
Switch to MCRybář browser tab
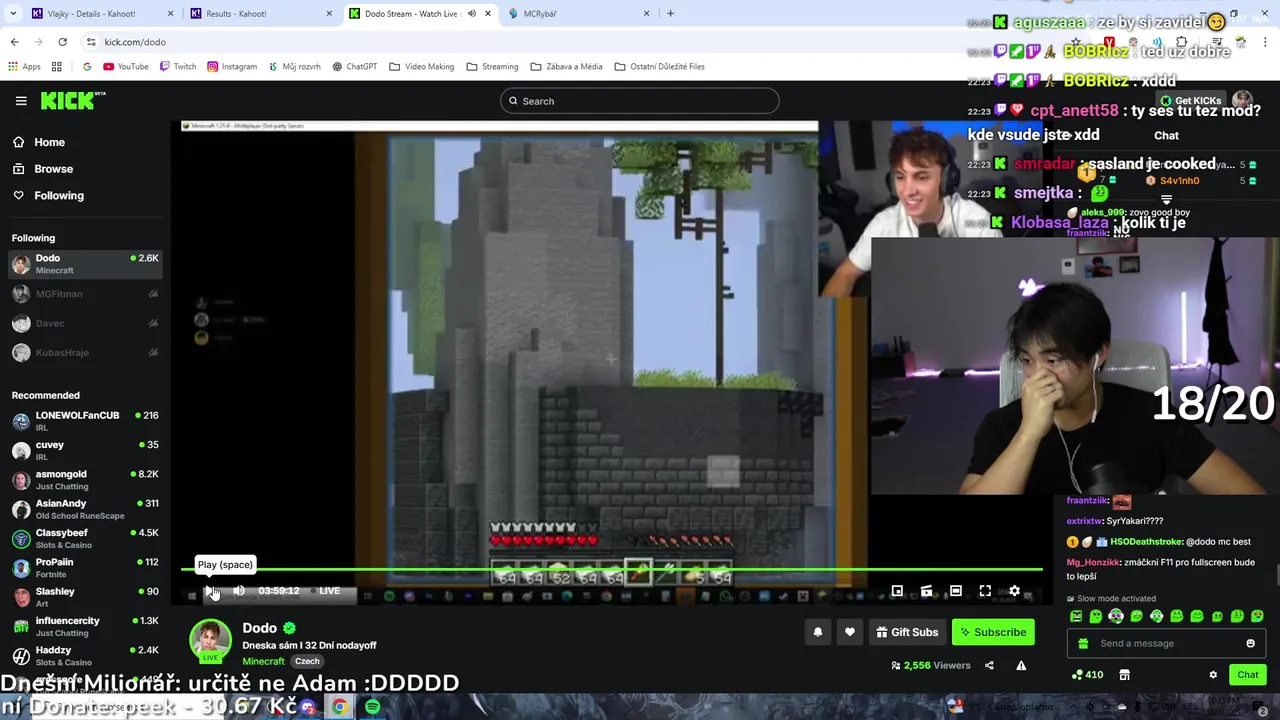[578, 14]
